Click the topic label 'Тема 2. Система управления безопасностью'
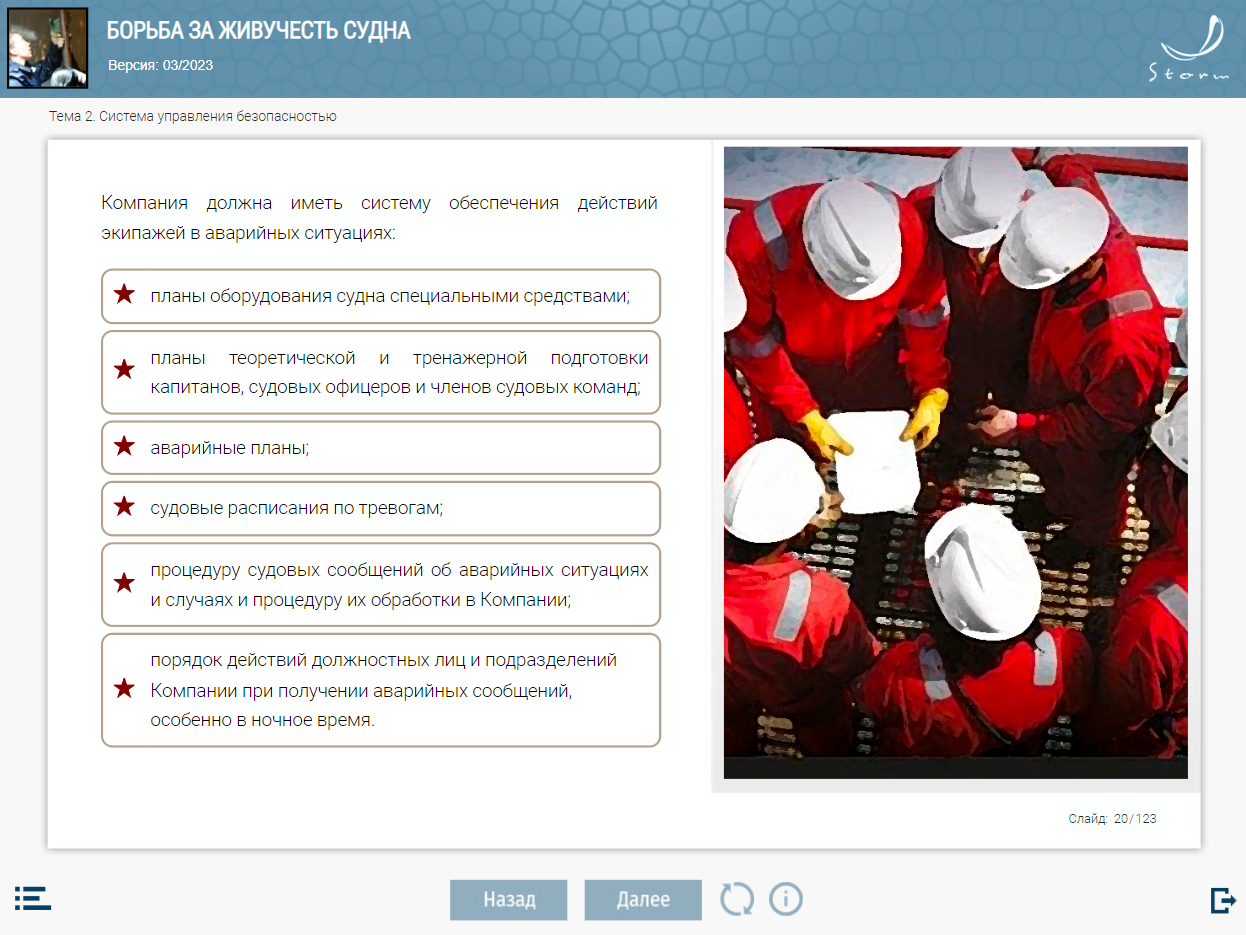Viewport: 1246px width, 935px height. click(x=193, y=116)
